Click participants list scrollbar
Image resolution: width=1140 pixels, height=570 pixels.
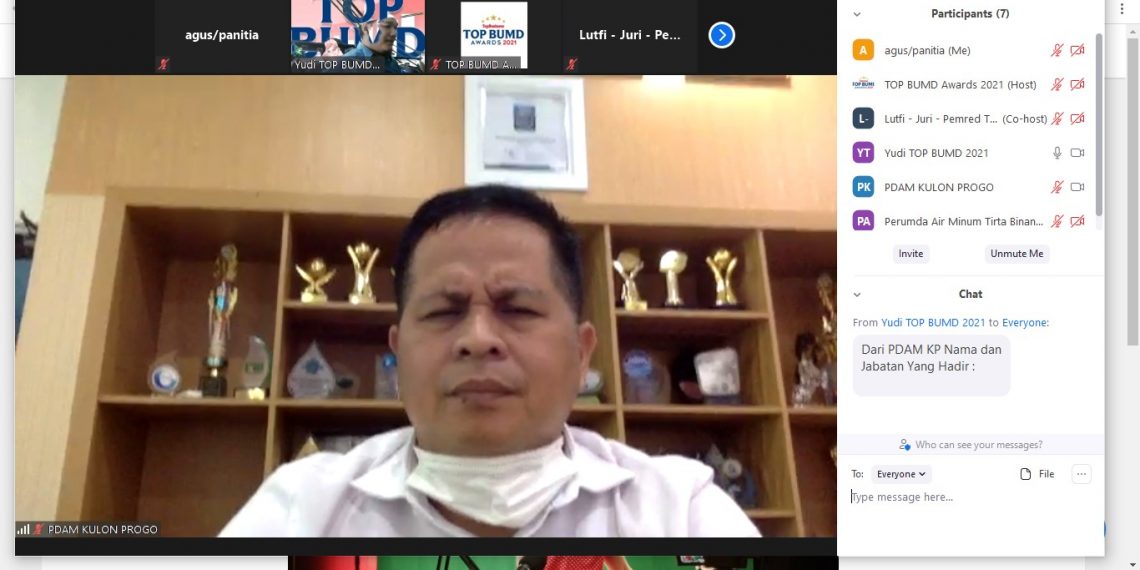tap(1099, 124)
